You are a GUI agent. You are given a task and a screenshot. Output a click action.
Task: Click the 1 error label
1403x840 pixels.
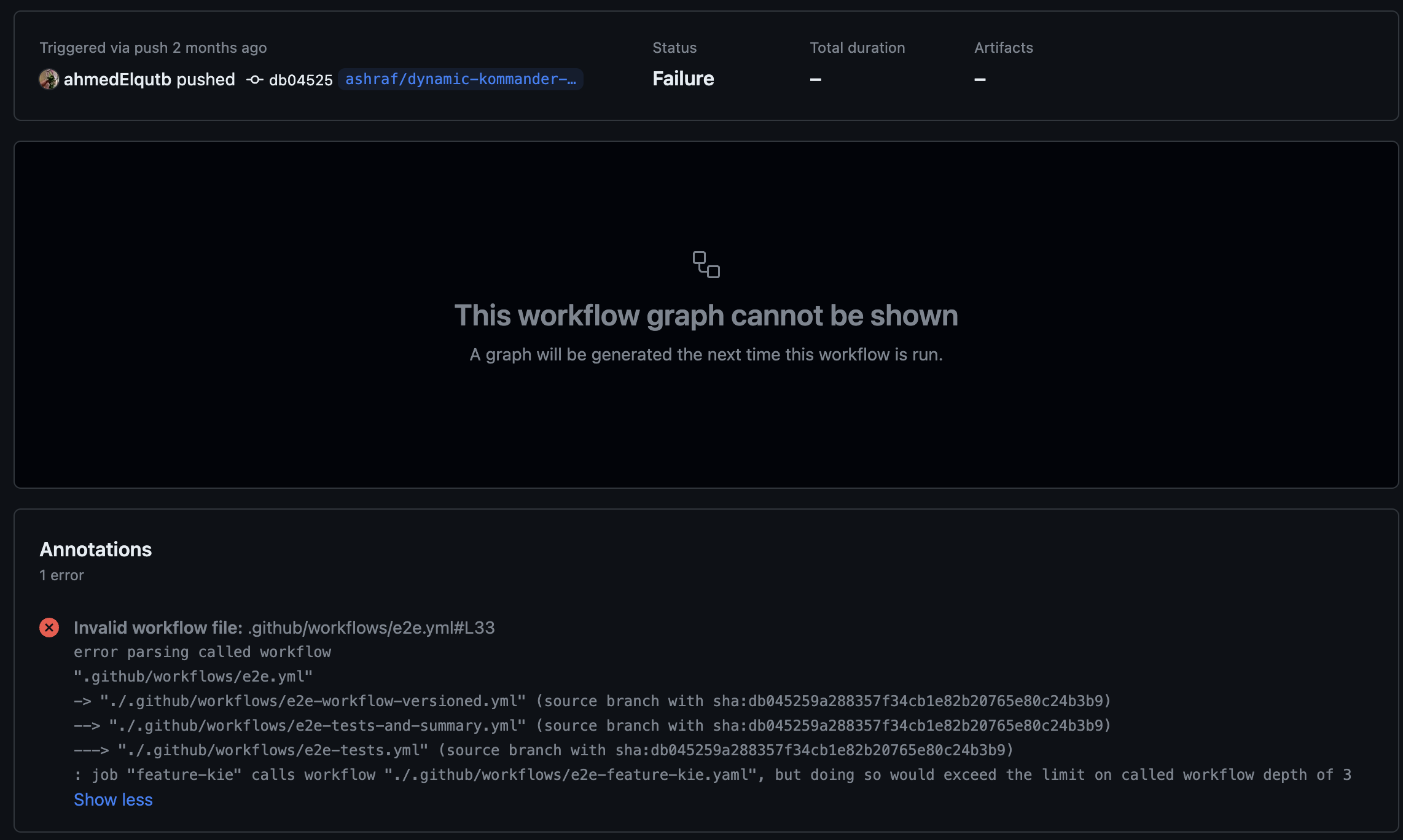pos(61,575)
